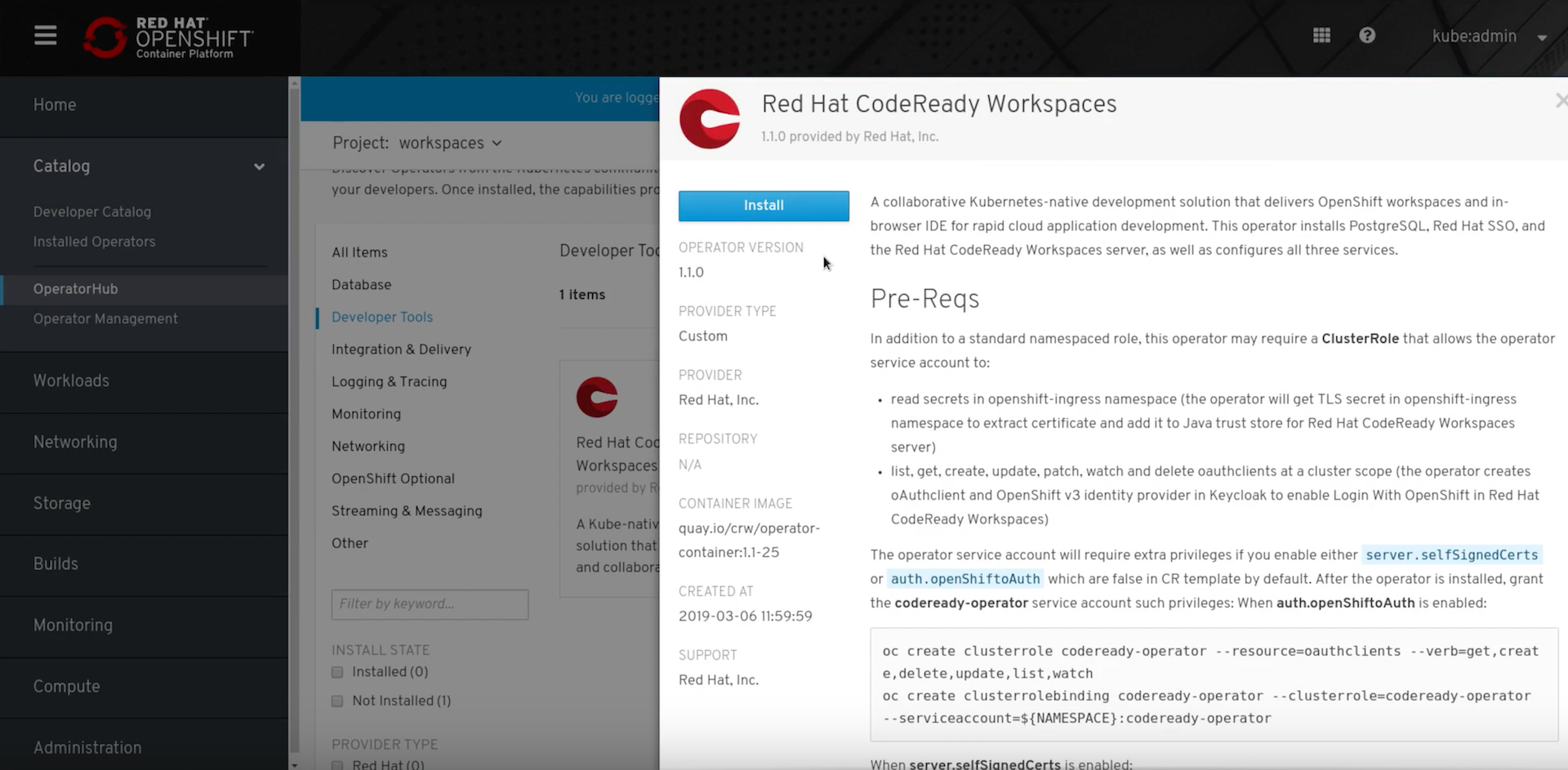Select OpenShift Optional category
This screenshot has height=770, width=1568.
(x=393, y=478)
